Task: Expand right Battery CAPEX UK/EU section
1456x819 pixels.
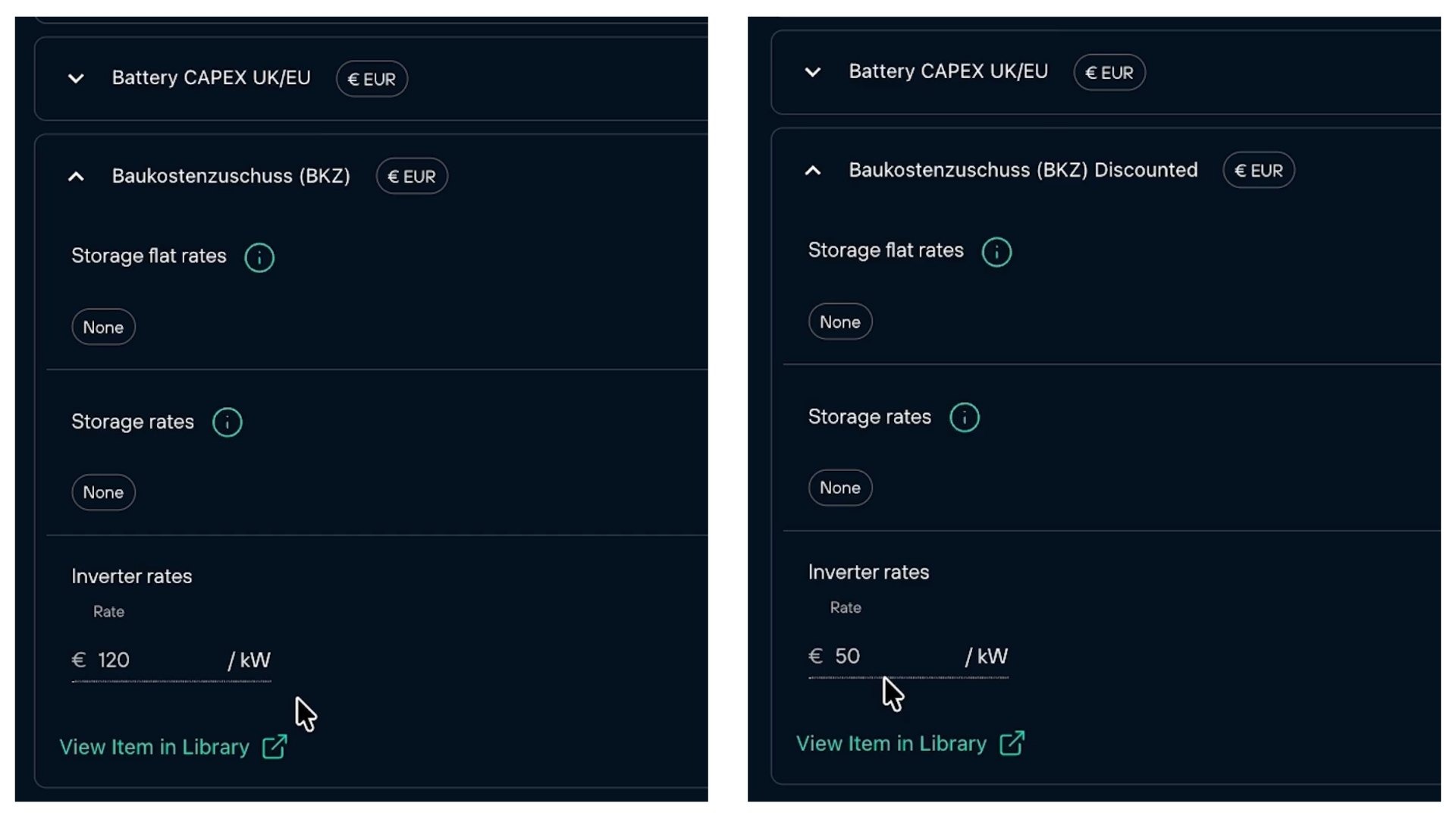Action: click(812, 72)
